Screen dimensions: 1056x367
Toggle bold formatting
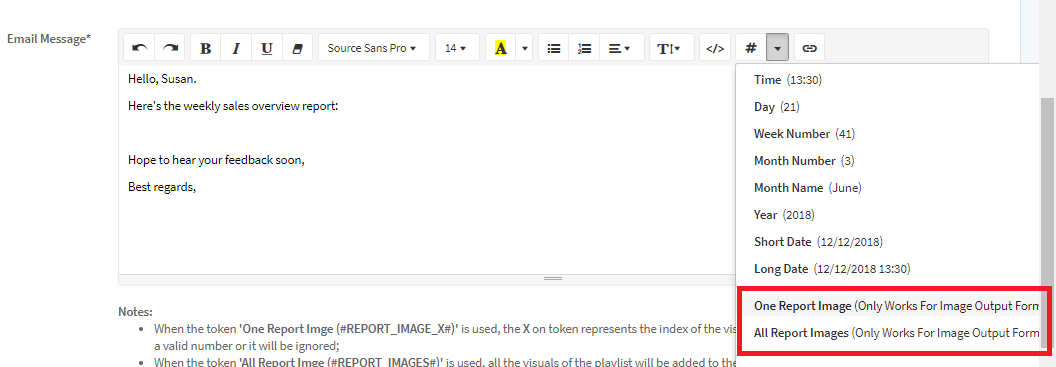coord(206,48)
